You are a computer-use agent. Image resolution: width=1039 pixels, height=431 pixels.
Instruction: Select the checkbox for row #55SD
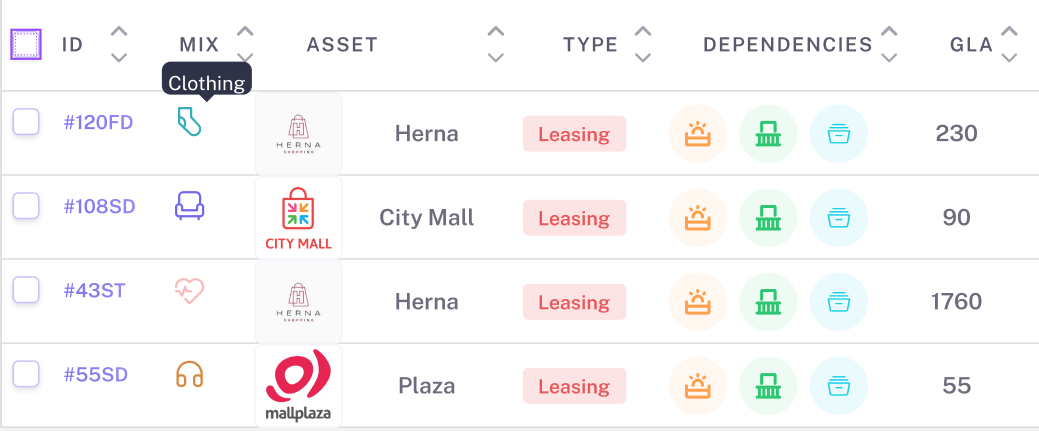point(26,374)
